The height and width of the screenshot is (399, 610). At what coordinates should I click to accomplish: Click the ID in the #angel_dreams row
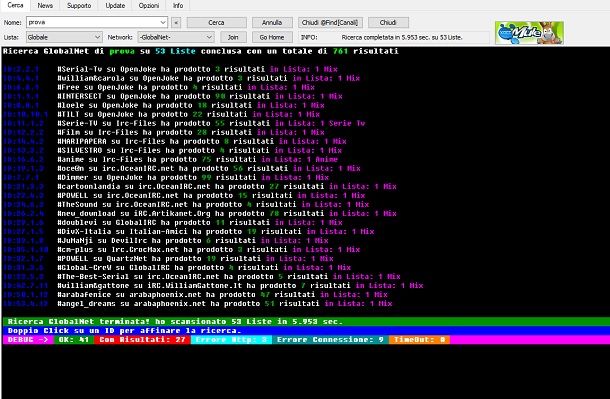pos(26,304)
